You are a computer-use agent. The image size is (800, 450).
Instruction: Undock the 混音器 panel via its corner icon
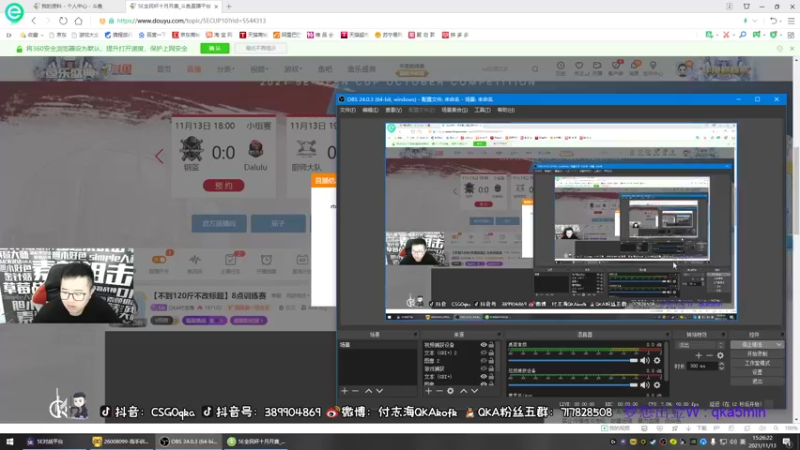click(667, 335)
